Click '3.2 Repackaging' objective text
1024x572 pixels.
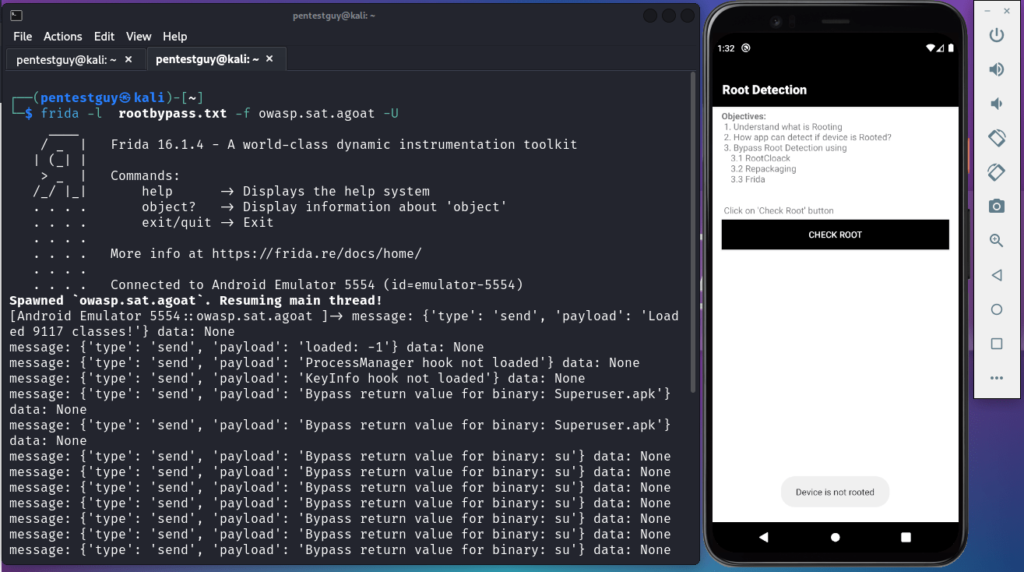pyautogui.click(x=763, y=168)
